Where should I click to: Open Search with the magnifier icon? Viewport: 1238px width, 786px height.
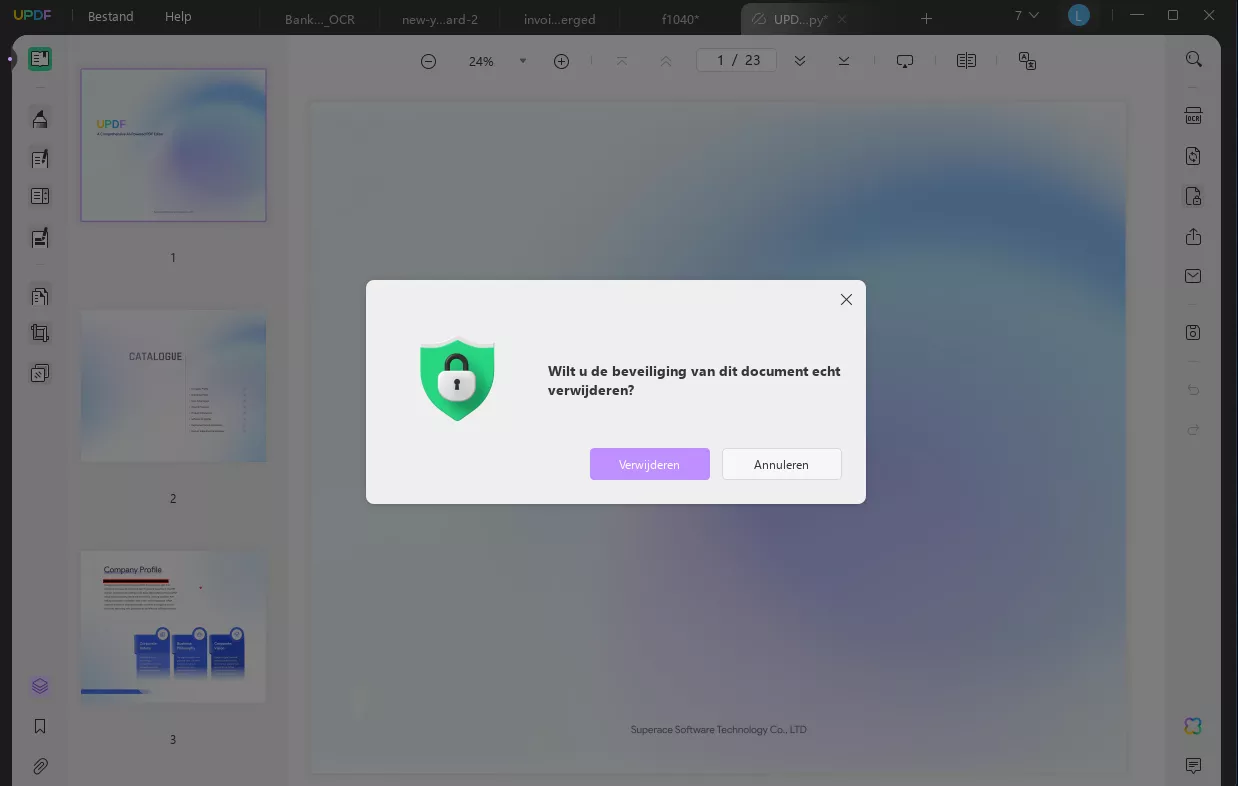point(1193,59)
